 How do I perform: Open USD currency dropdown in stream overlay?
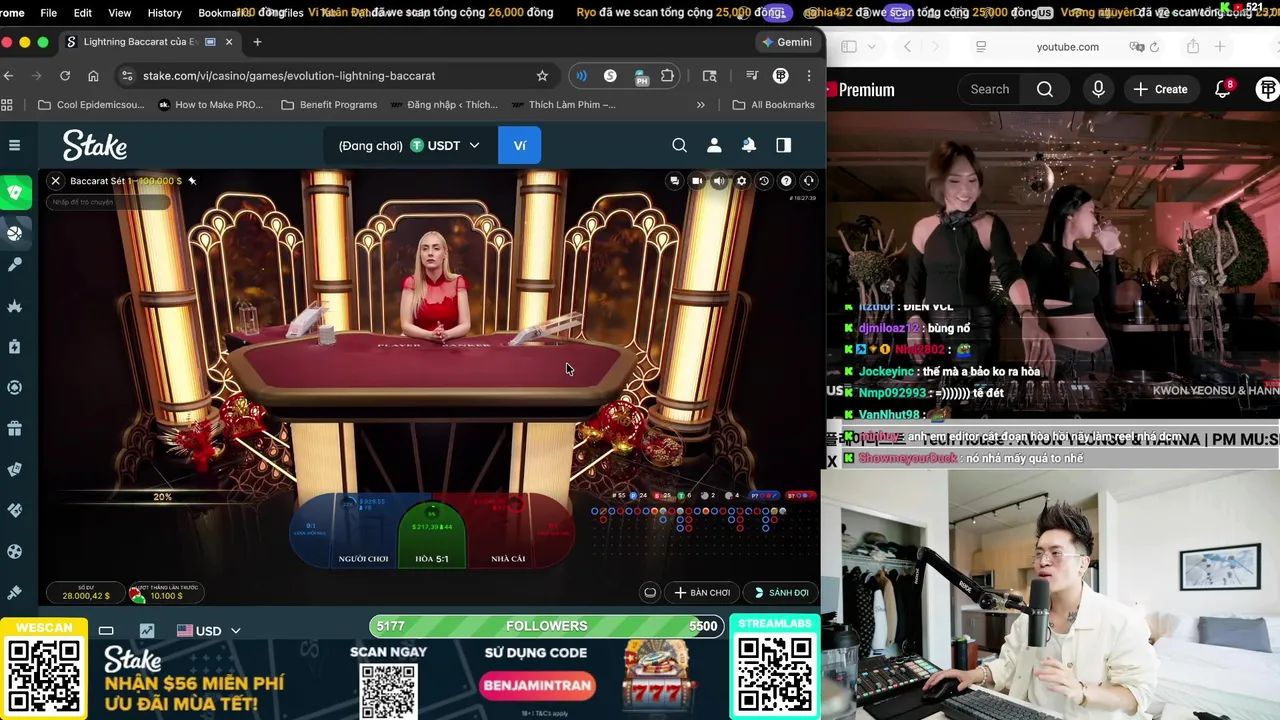tap(209, 631)
